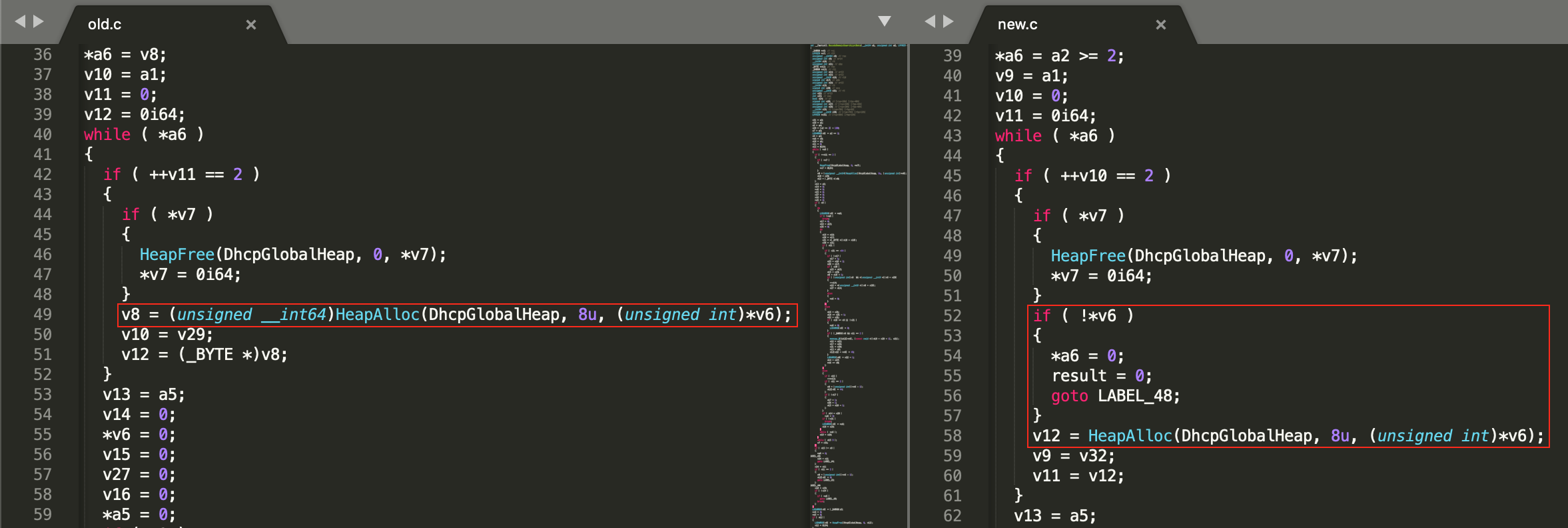
Task: Click line number 49 in old.c gutter
Action: [x=43, y=315]
